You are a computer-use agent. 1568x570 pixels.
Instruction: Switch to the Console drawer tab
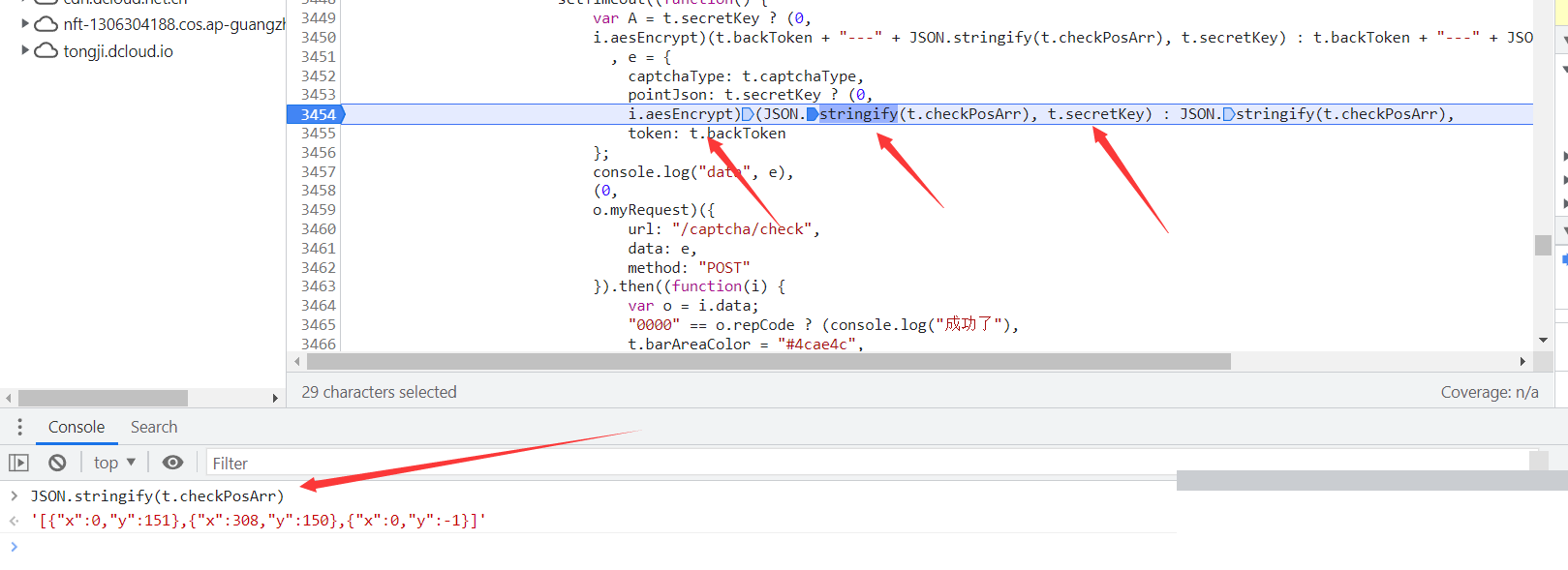tap(77, 427)
